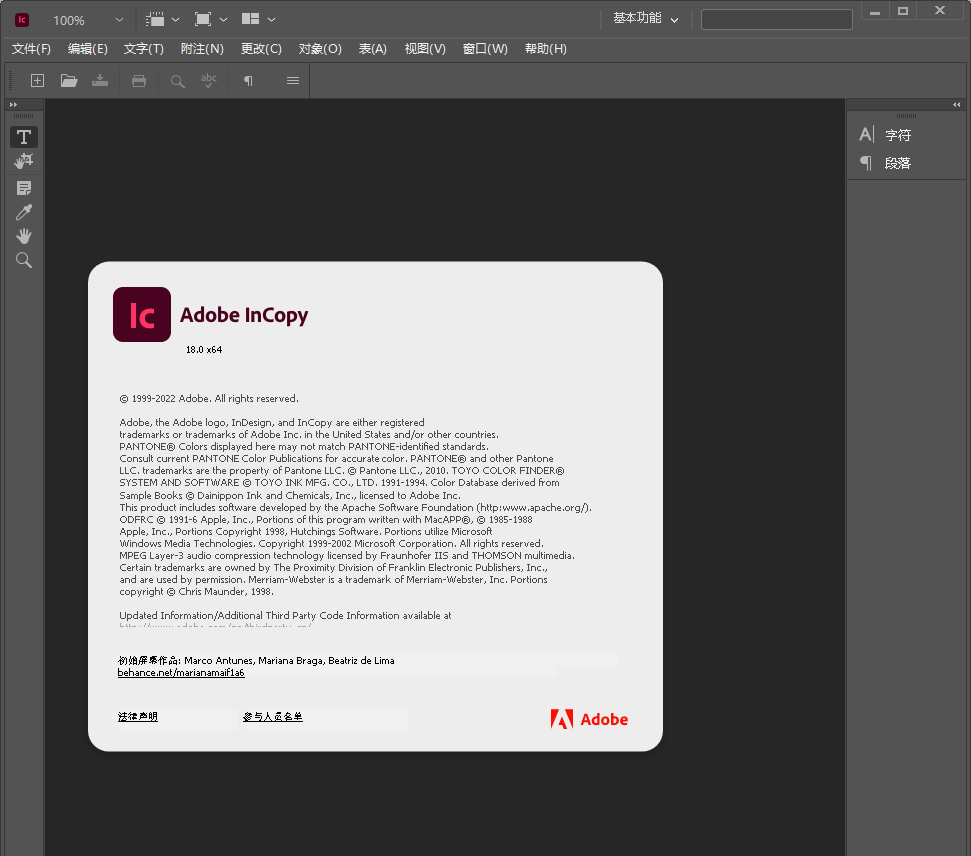Select the Type tool
The height and width of the screenshot is (856, 971).
(x=24, y=137)
